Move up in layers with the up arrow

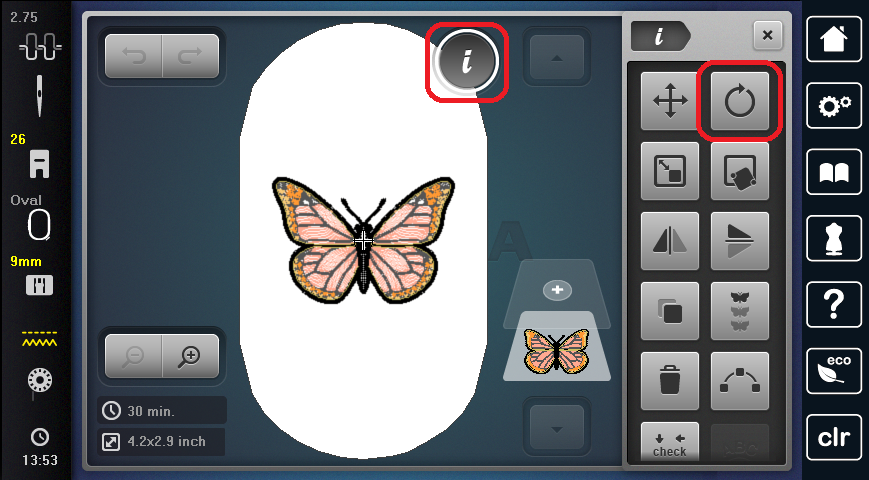click(x=557, y=58)
